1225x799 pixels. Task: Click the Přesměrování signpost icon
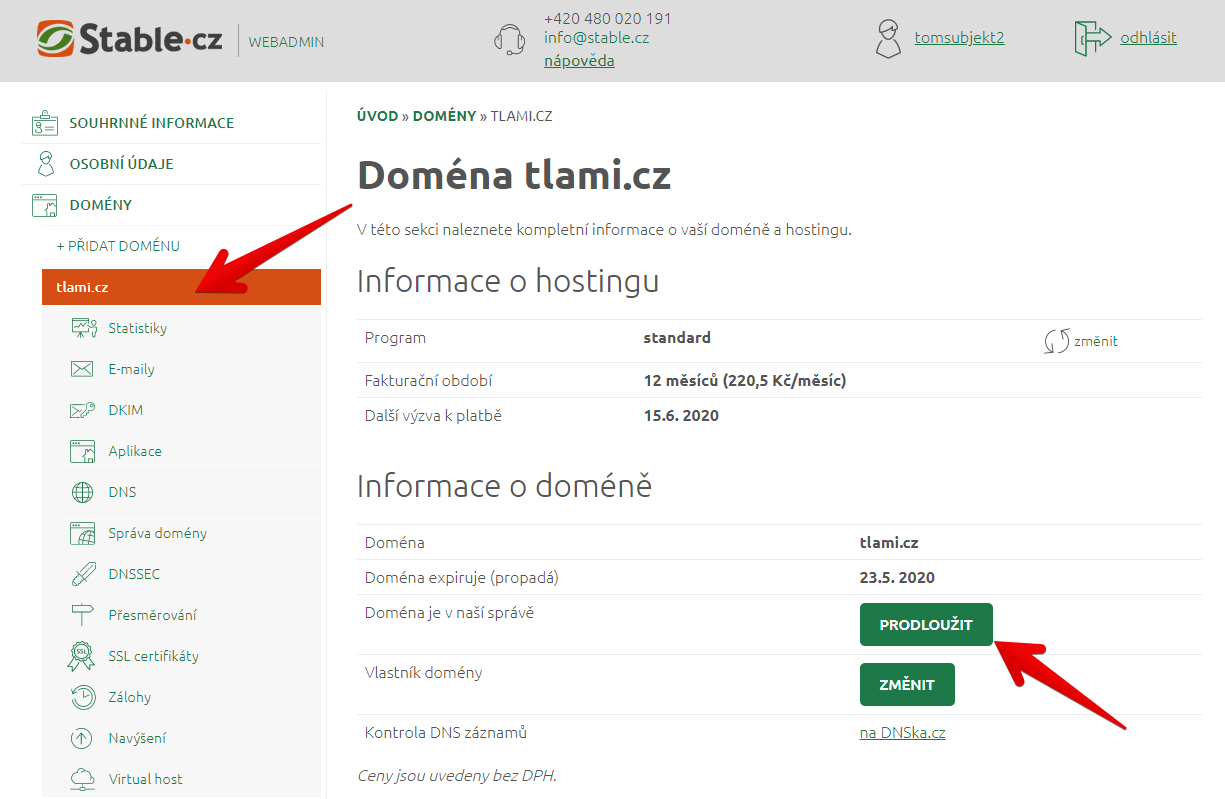pyautogui.click(x=82, y=615)
